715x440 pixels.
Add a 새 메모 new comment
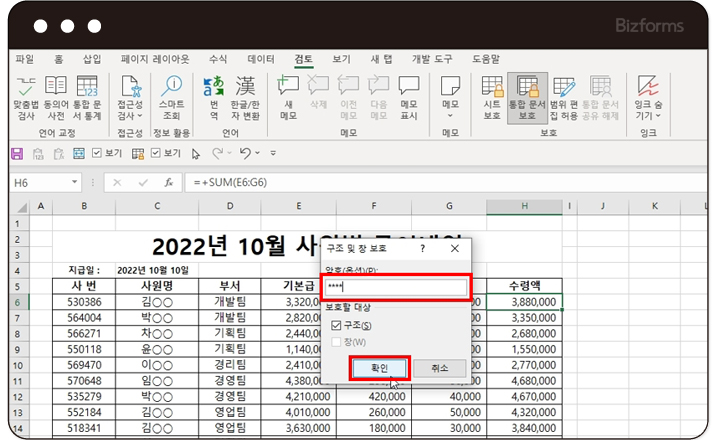tap(288, 92)
